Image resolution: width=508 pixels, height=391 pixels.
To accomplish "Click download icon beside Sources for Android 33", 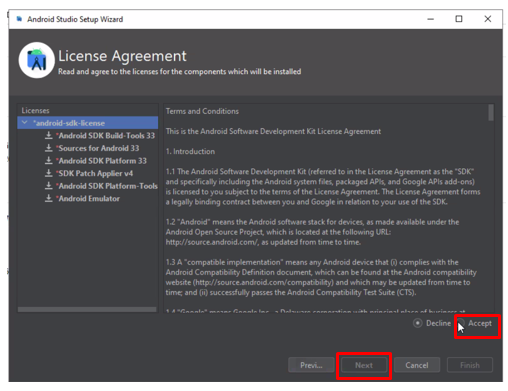I will [x=49, y=148].
